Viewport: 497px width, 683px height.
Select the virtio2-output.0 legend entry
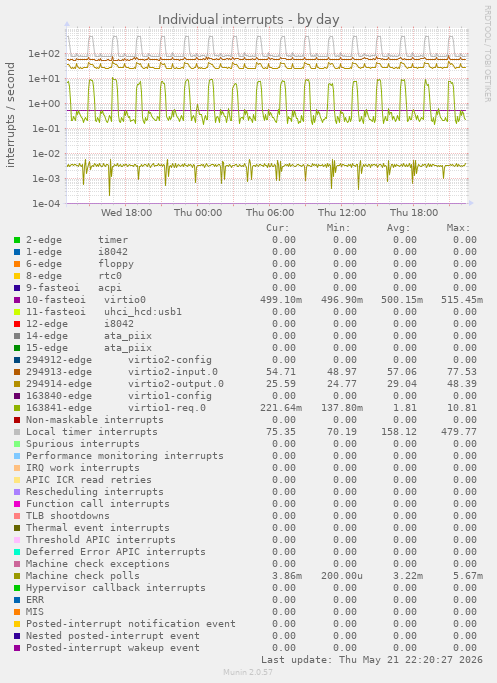pos(125,384)
